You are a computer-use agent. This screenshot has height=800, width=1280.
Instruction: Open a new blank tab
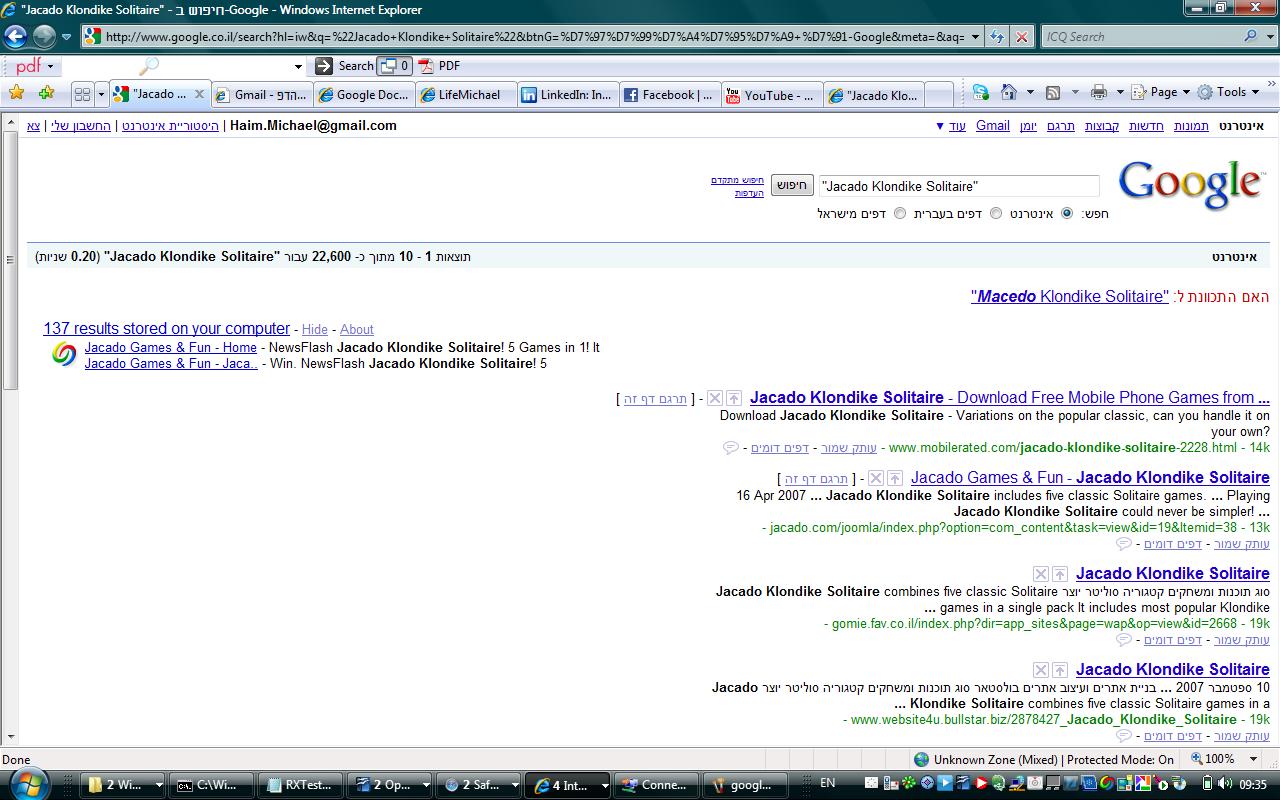click(938, 95)
